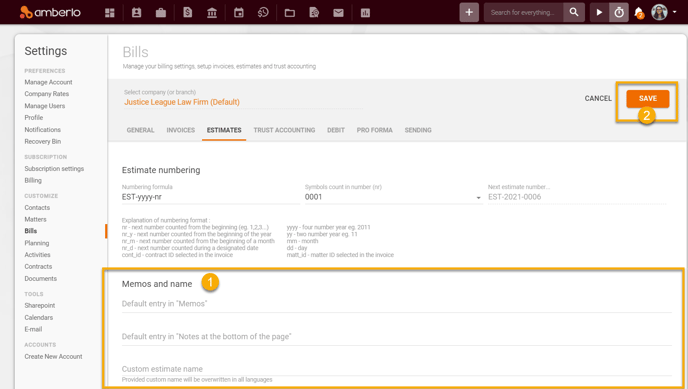Select Bills in settings sidebar
Image resolution: width=688 pixels, height=389 pixels.
point(31,231)
